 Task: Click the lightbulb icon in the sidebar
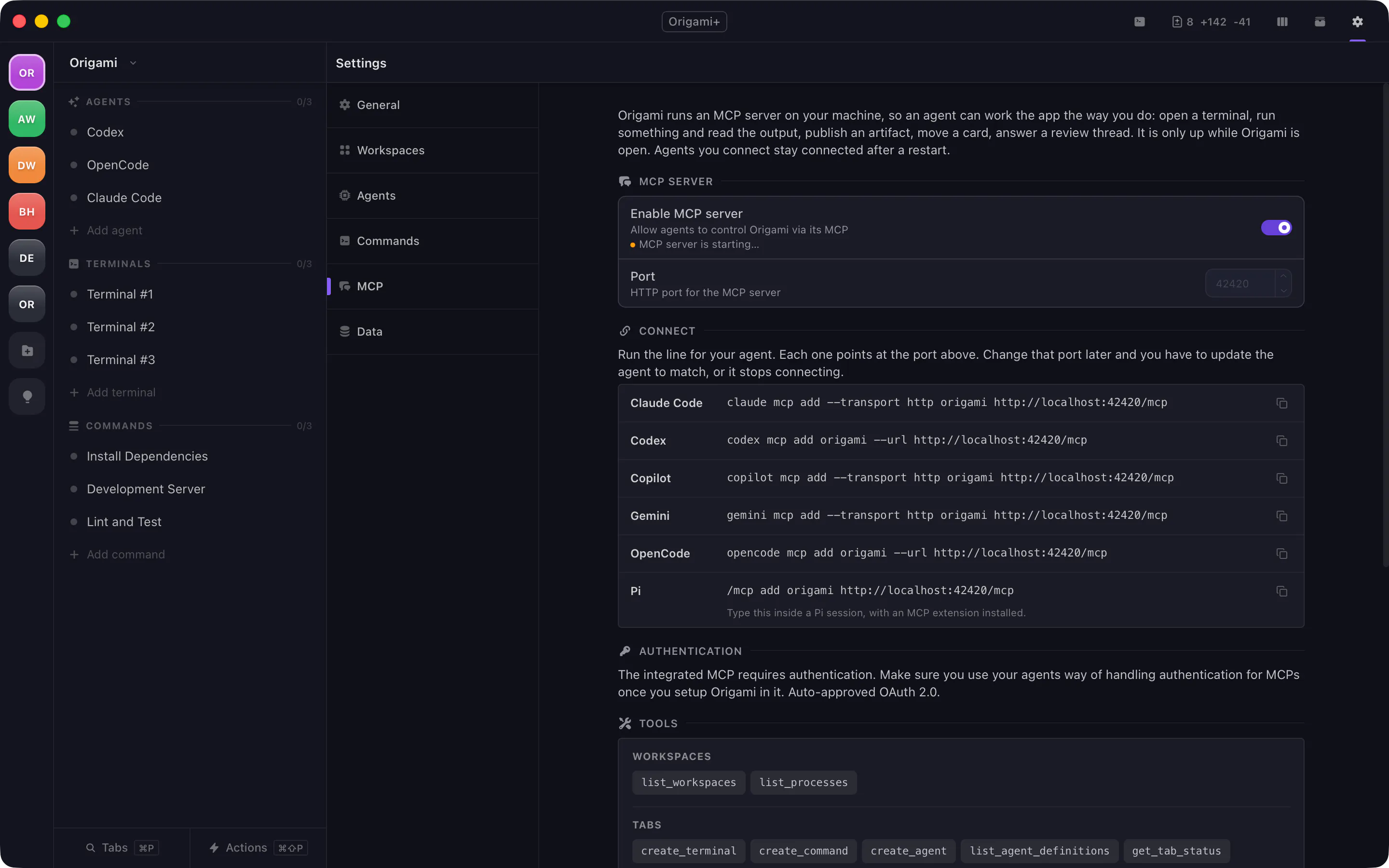click(x=27, y=397)
